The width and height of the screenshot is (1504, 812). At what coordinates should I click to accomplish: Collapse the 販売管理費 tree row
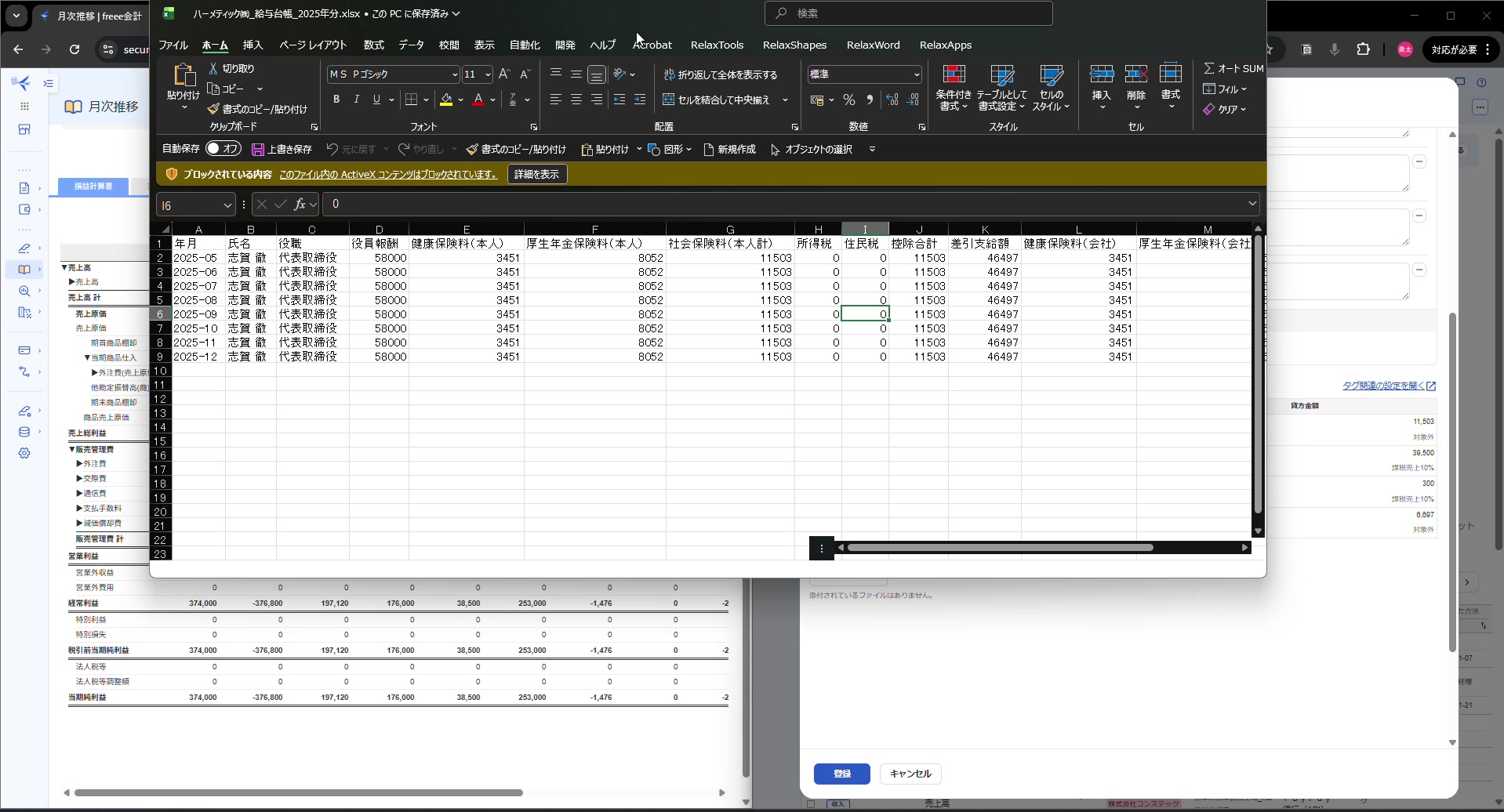click(71, 449)
